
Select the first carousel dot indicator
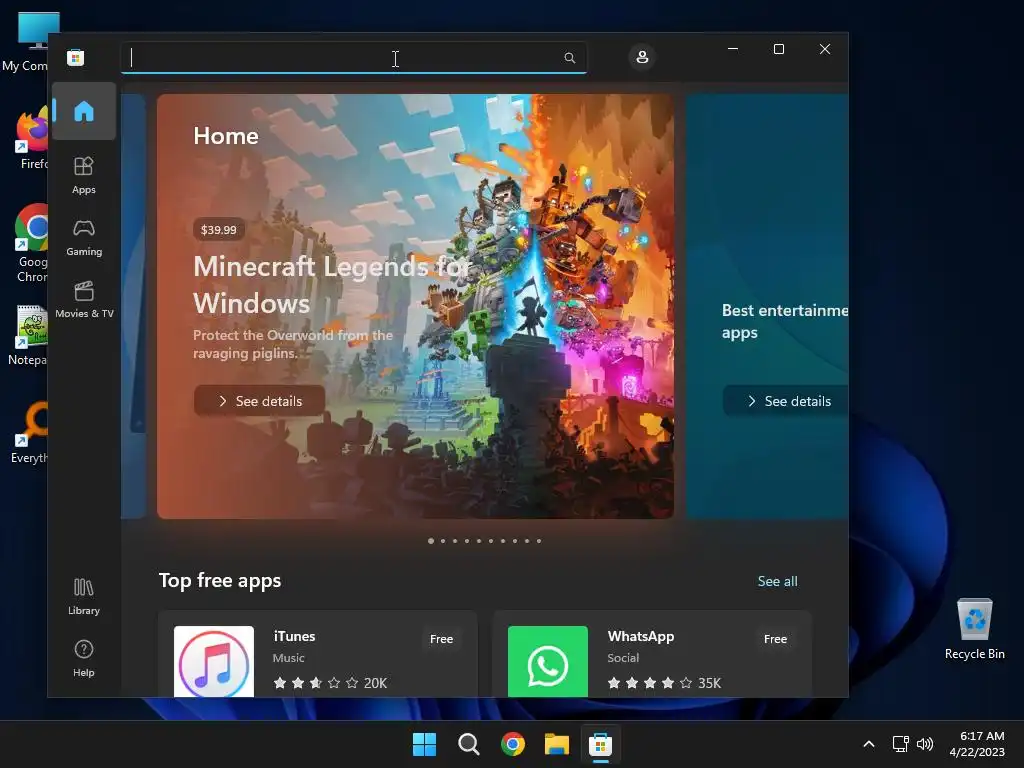point(430,541)
